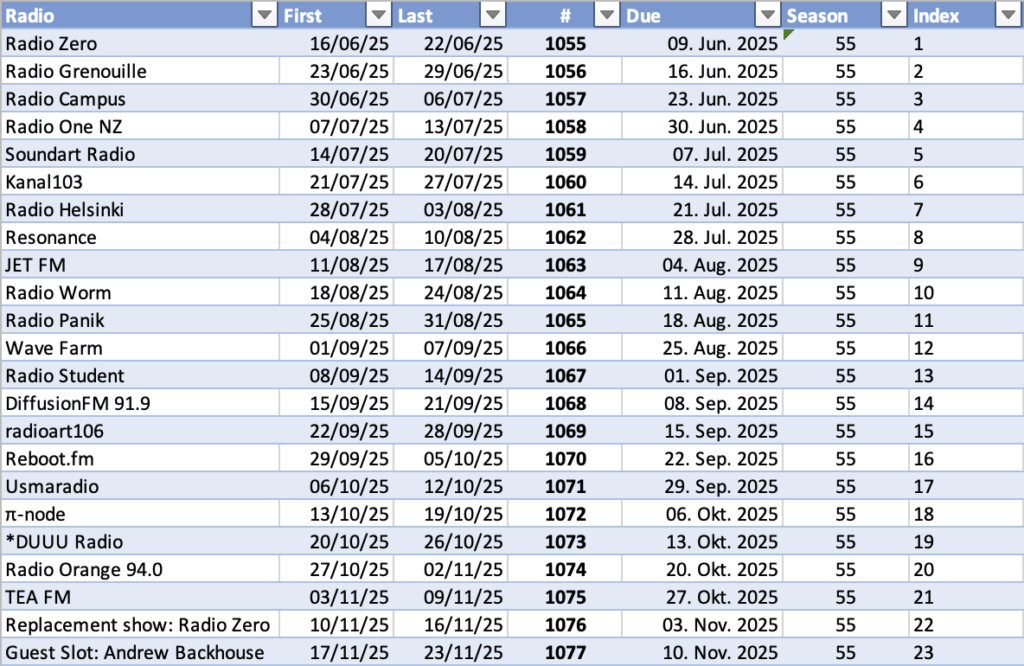Open the Due column filter dropdown
Screen dimensions: 1024x666
(x=768, y=16)
